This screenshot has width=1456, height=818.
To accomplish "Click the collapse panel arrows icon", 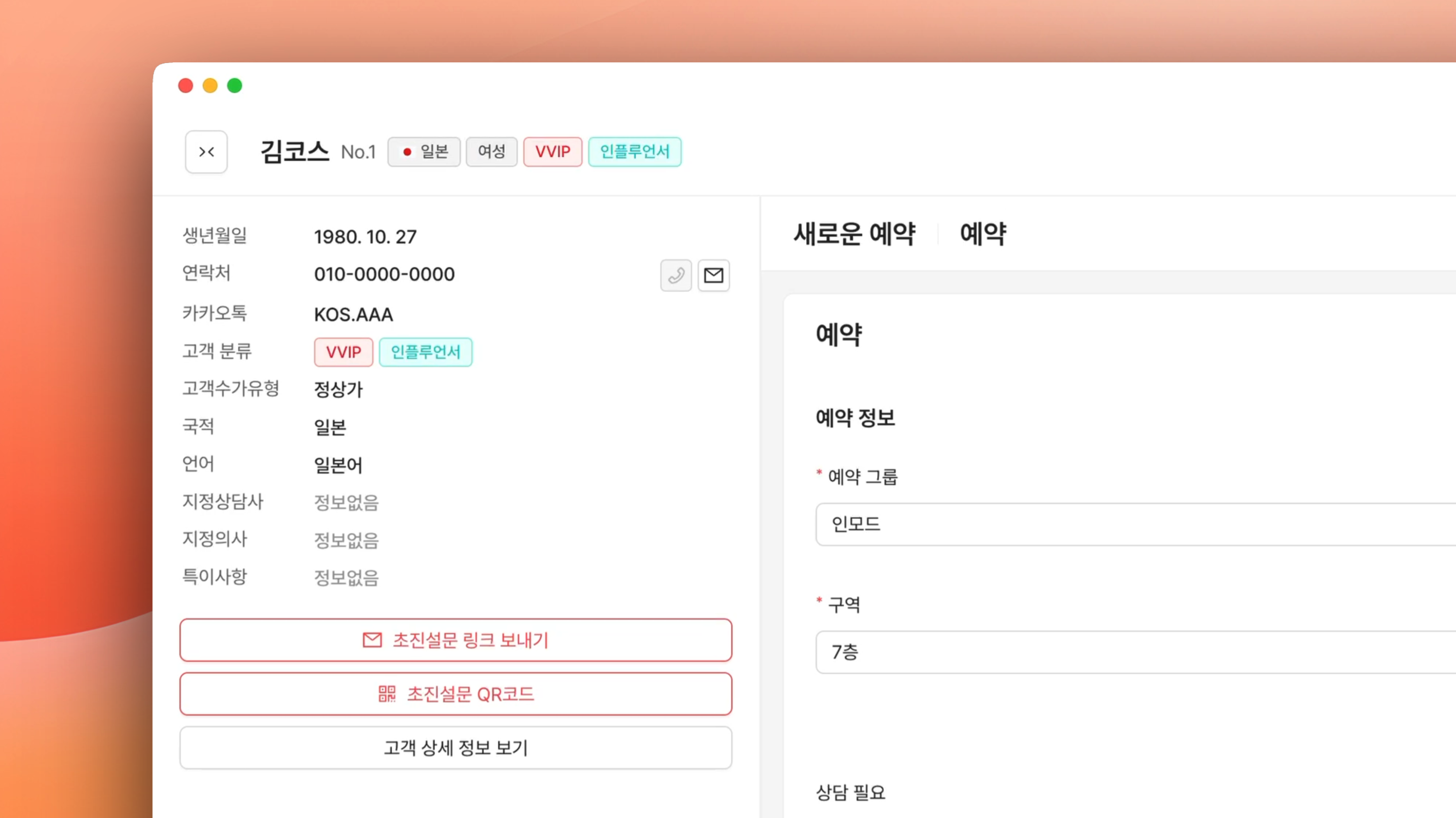I will pos(206,152).
